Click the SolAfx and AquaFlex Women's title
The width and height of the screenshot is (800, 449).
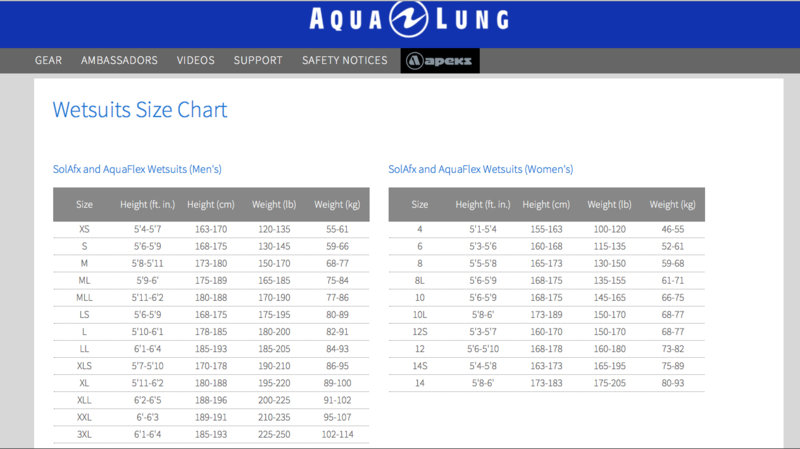tap(480, 169)
